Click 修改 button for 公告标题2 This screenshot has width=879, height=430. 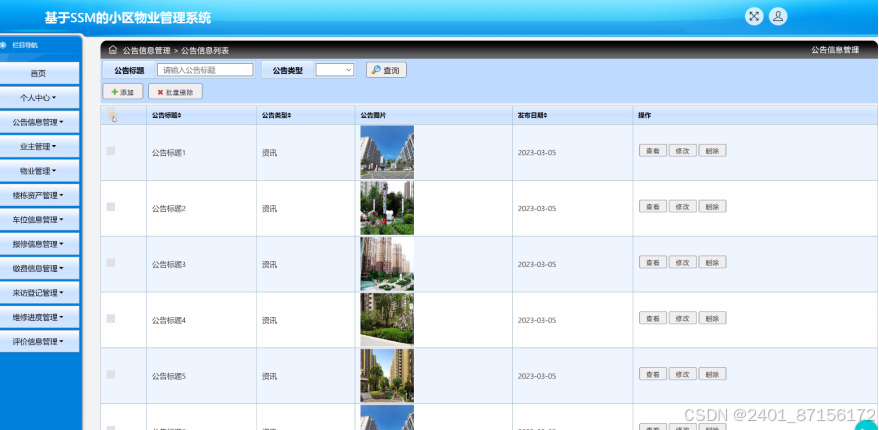pos(682,206)
